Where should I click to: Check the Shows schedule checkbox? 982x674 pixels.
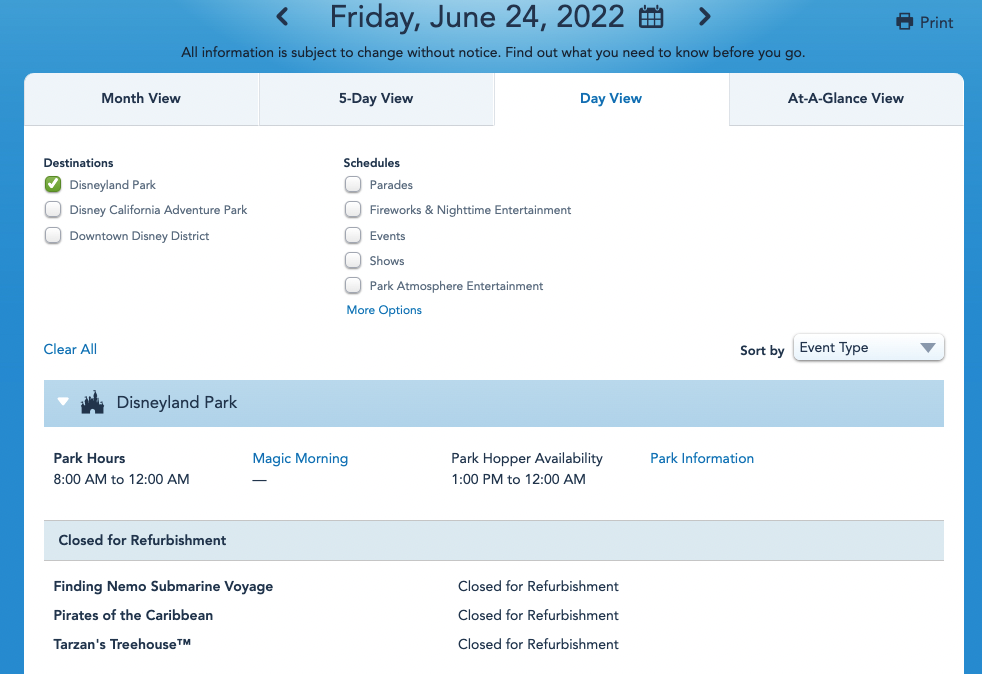pyautogui.click(x=353, y=261)
